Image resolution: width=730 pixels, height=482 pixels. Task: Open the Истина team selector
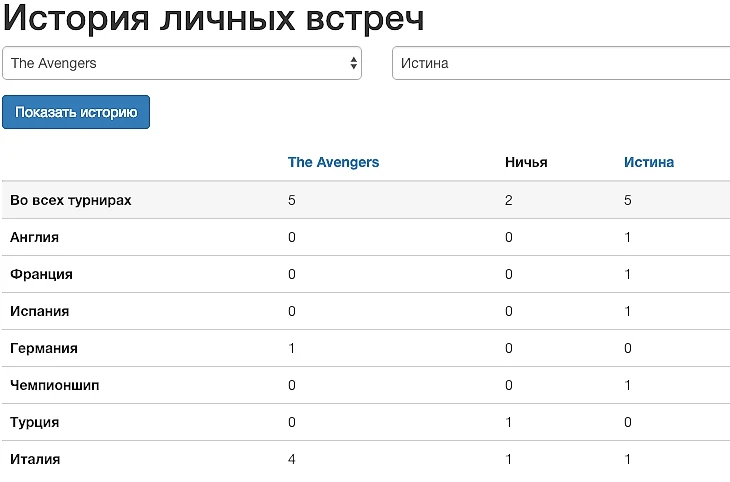tap(561, 63)
